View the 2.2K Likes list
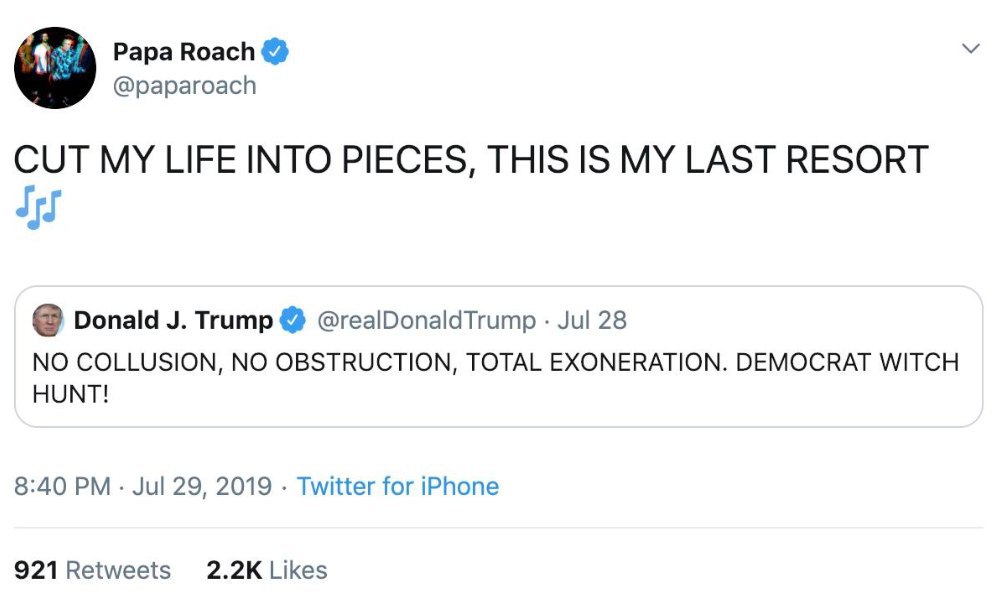996x602 pixels. [x=267, y=570]
